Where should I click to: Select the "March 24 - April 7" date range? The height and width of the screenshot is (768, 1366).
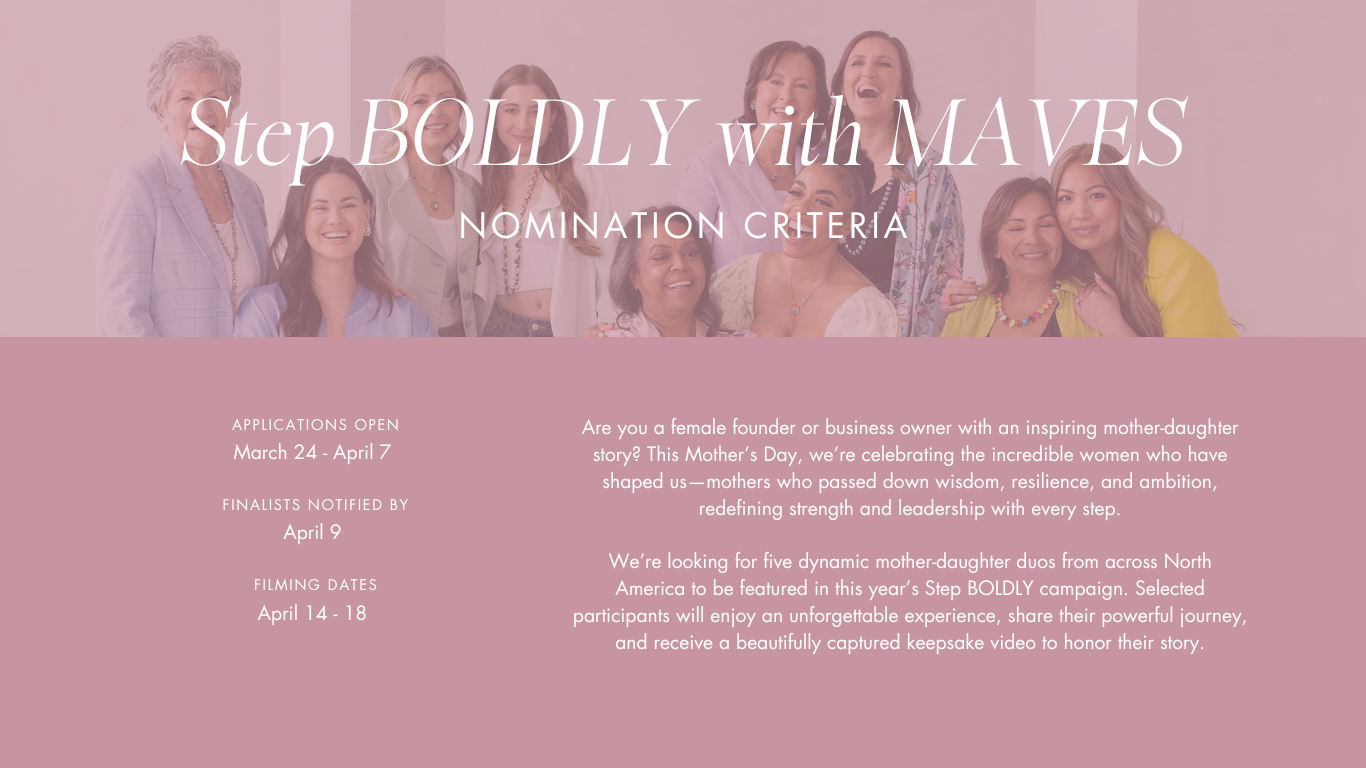(x=312, y=452)
